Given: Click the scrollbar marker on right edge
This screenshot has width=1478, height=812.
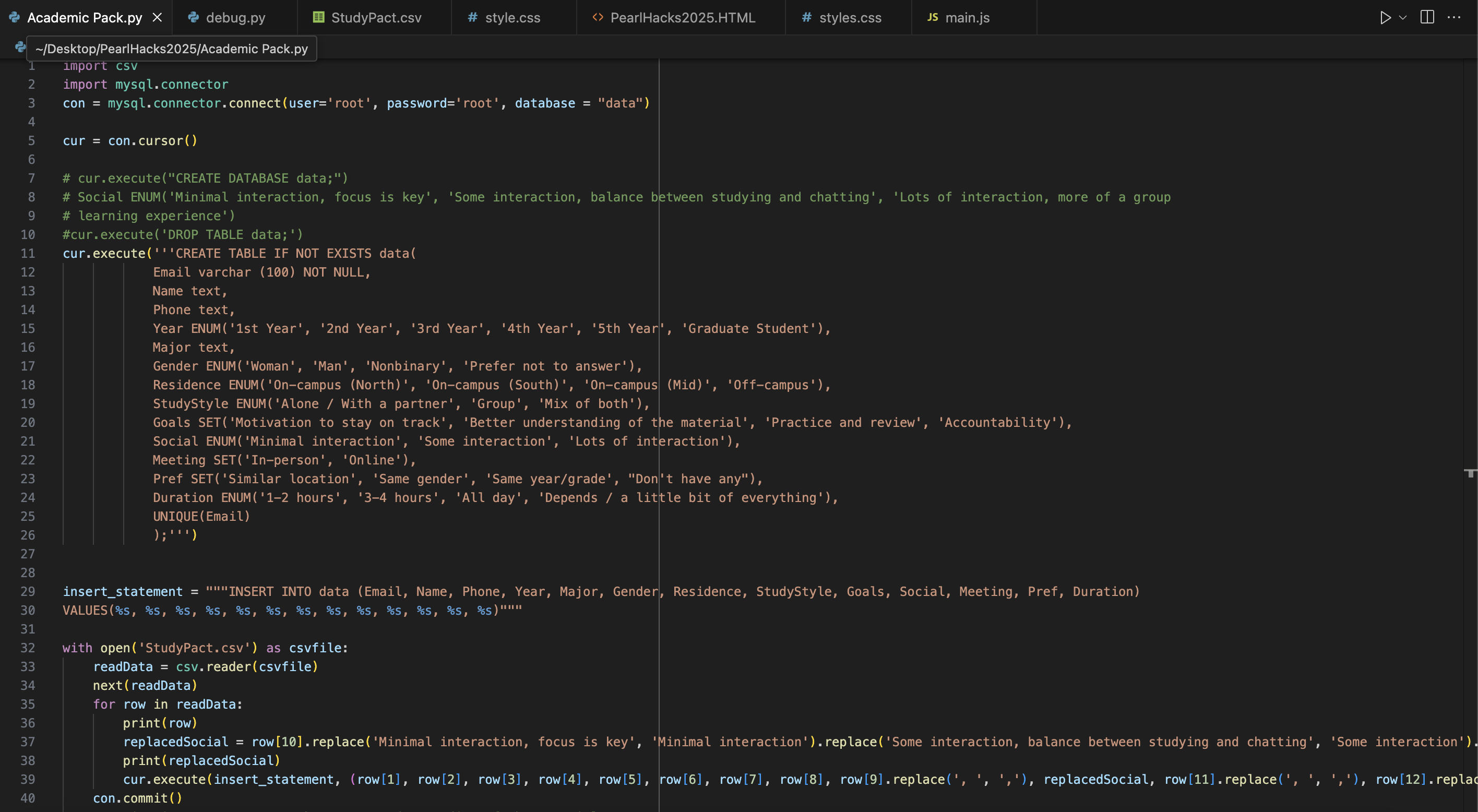Looking at the screenshot, I should (x=1470, y=472).
